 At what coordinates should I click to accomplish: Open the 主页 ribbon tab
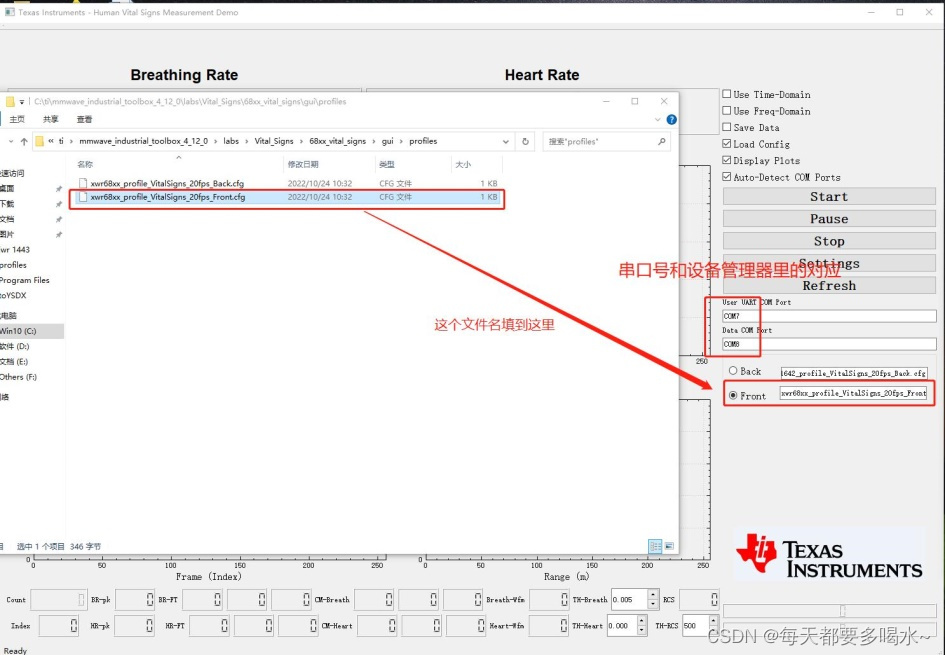point(17,120)
